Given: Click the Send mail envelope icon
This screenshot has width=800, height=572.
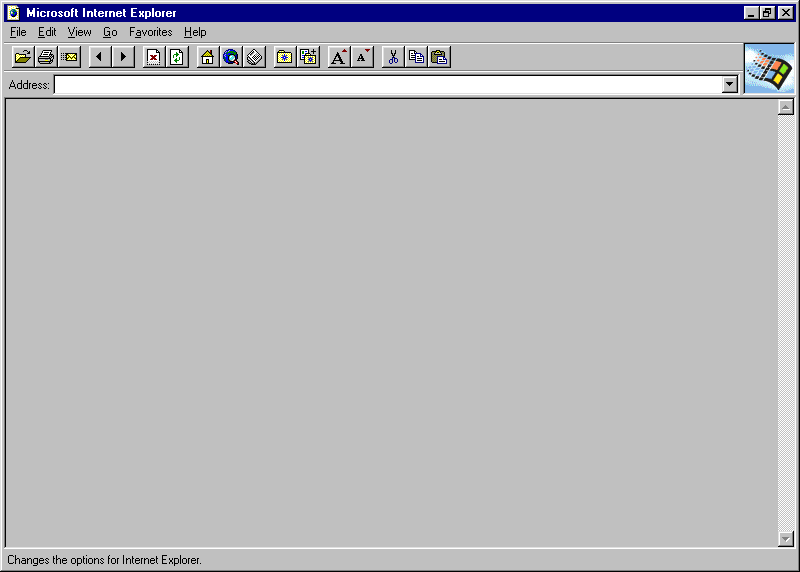Looking at the screenshot, I should (69, 57).
